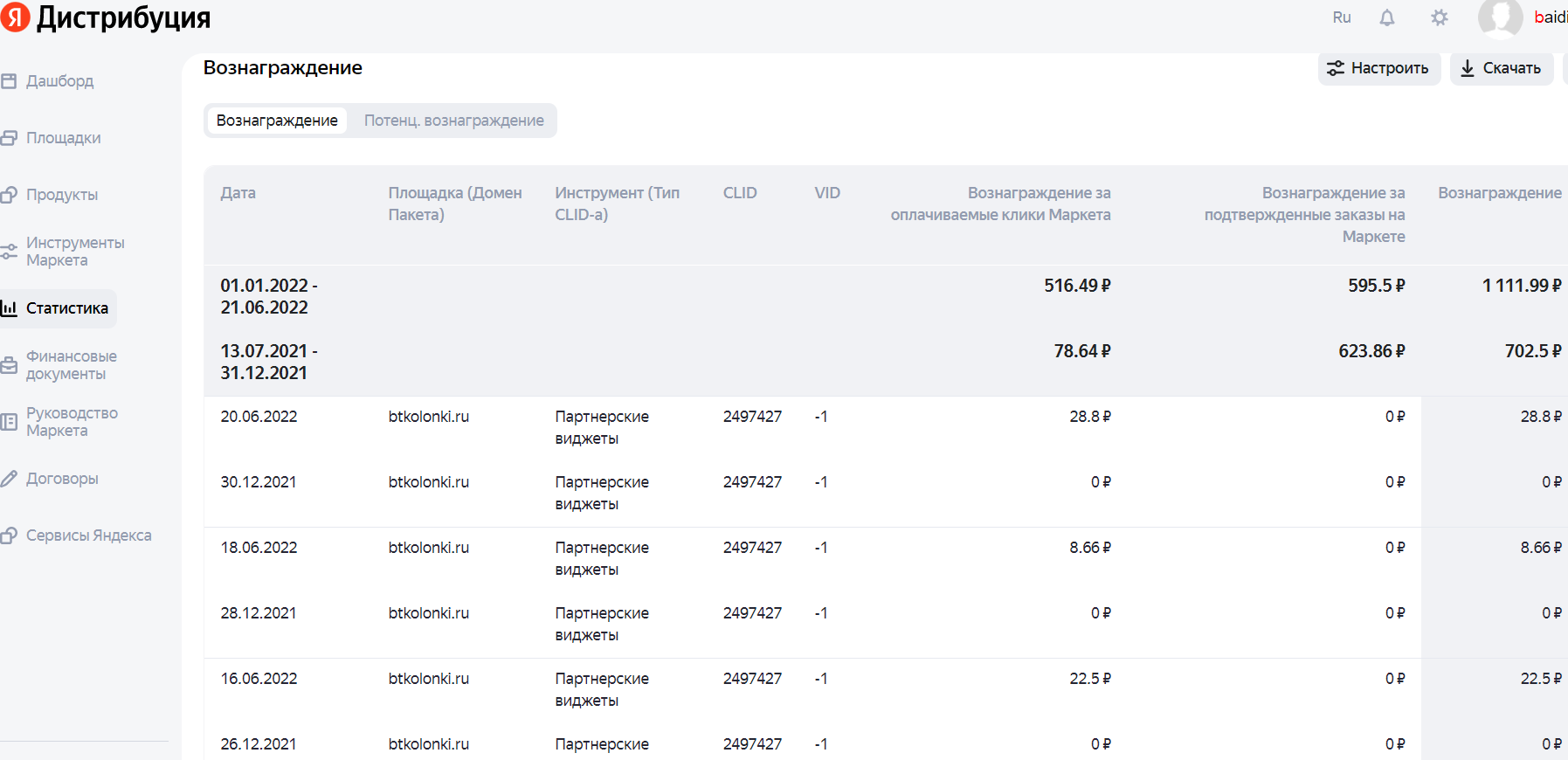
Task: Click header Вознаграждение за подтвержденные заказы
Action: tap(1304, 215)
